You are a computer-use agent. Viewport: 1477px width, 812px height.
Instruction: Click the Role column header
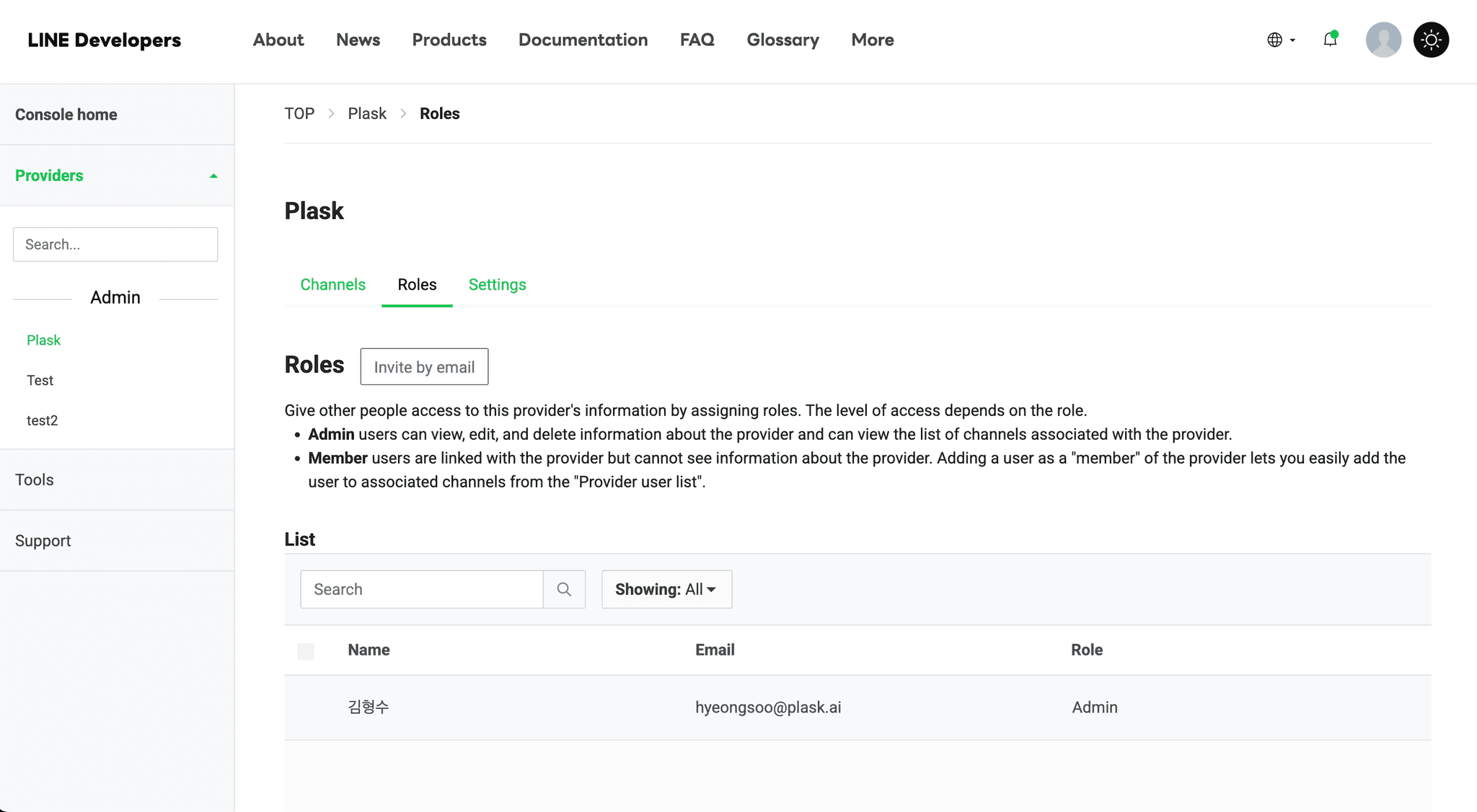pos(1087,650)
